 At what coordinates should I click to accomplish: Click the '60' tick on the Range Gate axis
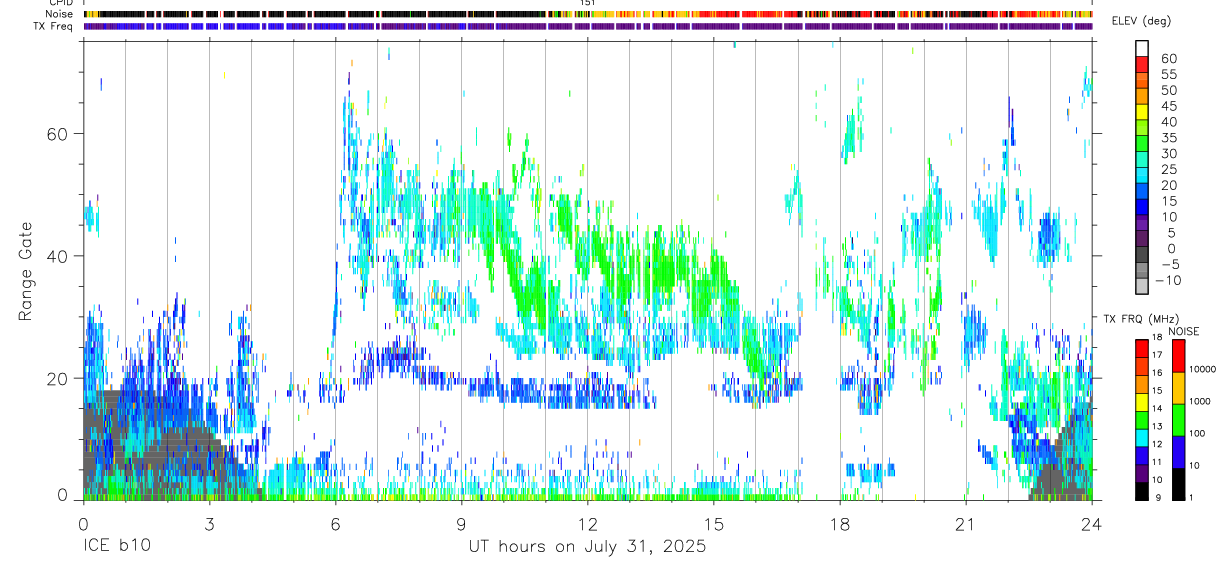click(59, 133)
